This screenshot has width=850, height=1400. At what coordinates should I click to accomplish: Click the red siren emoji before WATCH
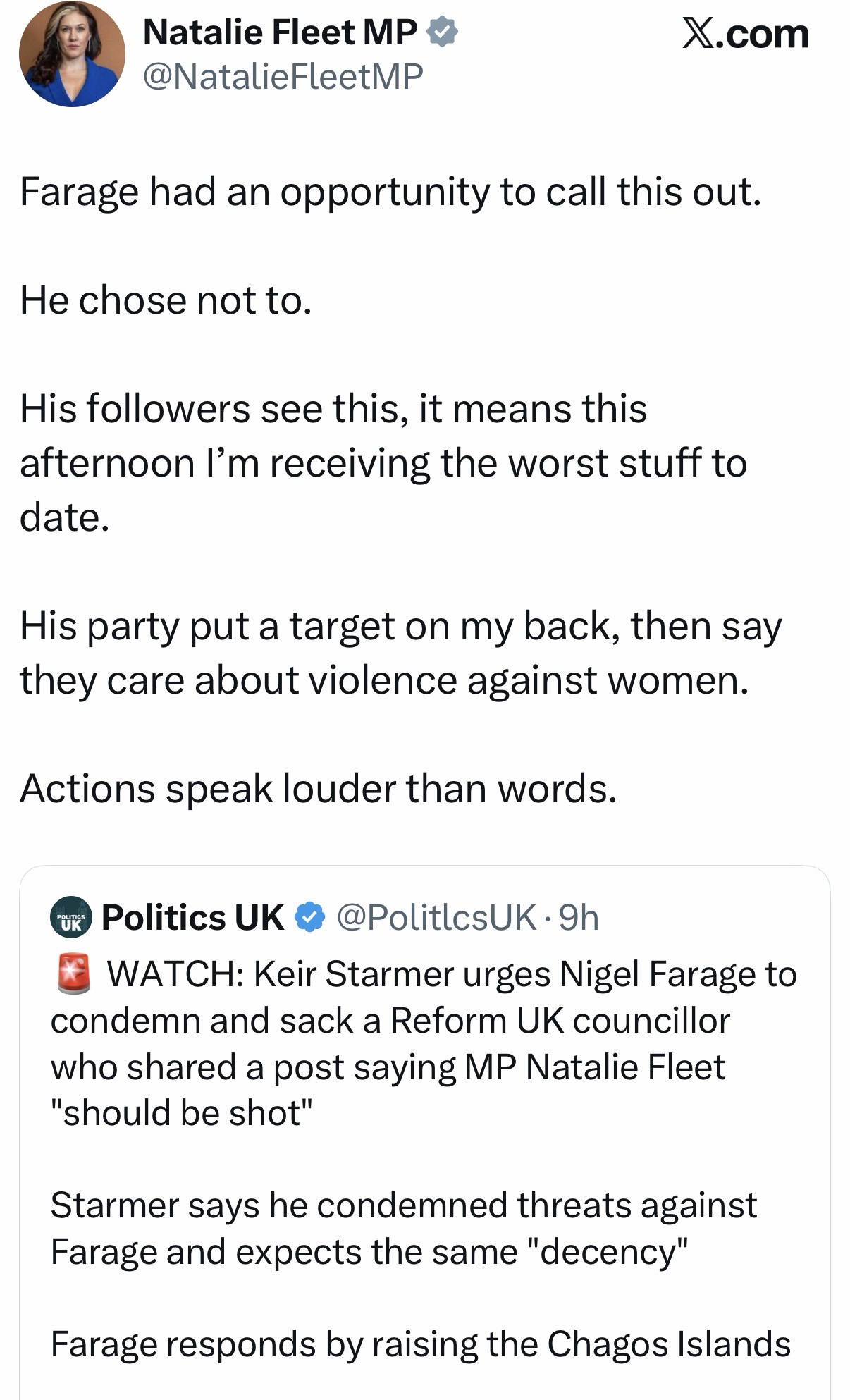pos(73,974)
